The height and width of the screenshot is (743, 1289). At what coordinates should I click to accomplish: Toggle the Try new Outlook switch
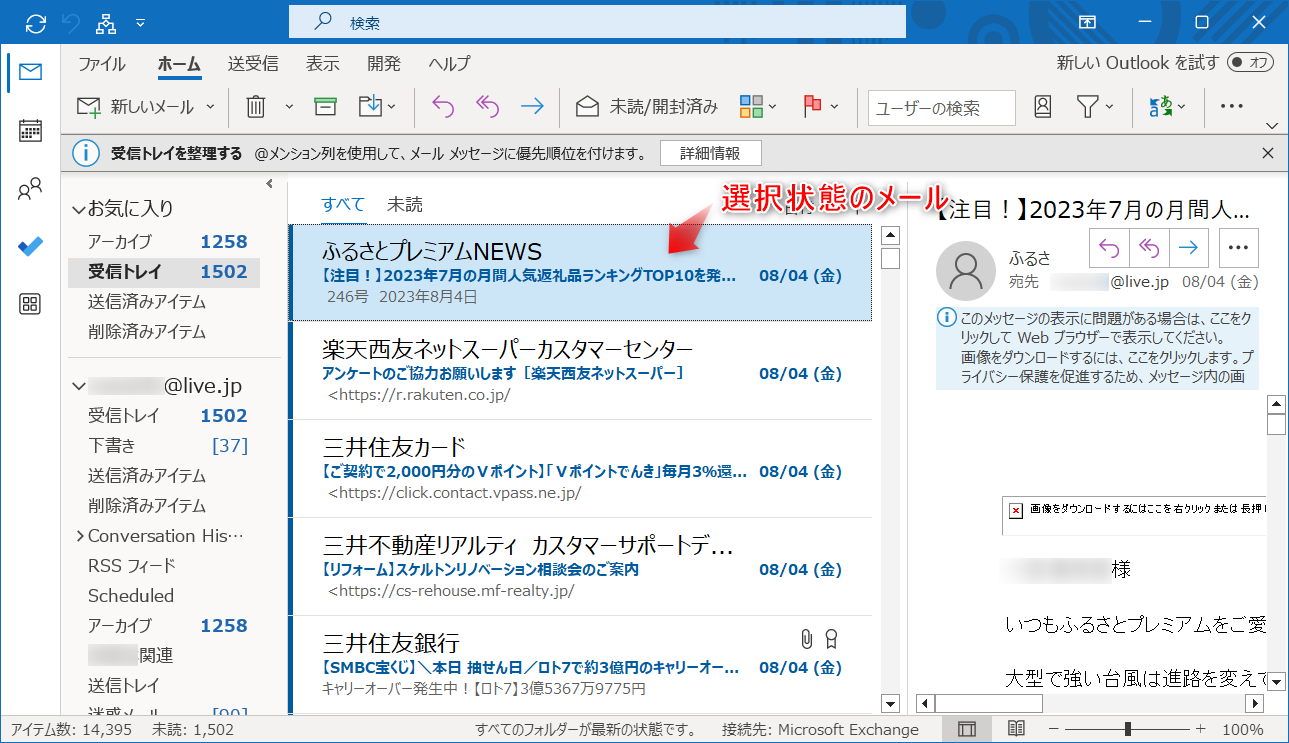[x=1250, y=63]
